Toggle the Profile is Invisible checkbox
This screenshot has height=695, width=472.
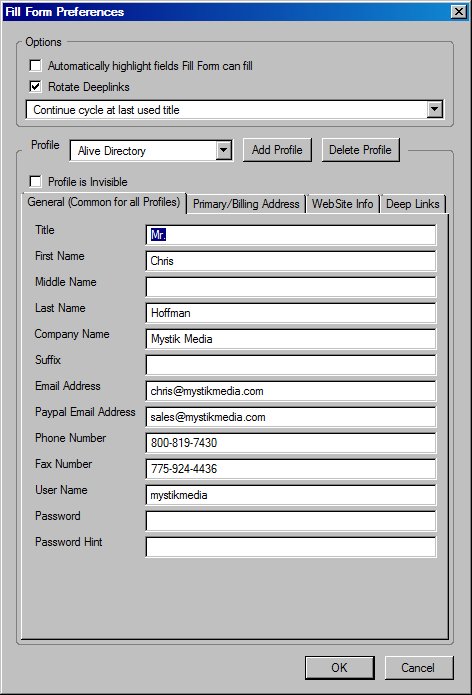click(x=35, y=182)
